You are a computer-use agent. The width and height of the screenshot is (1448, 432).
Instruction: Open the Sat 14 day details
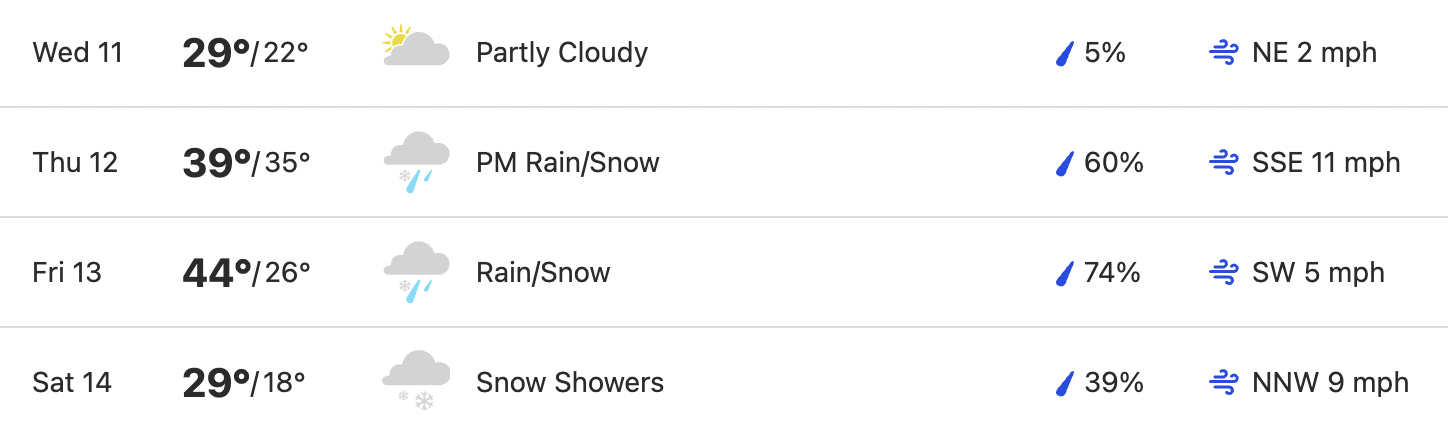point(724,380)
